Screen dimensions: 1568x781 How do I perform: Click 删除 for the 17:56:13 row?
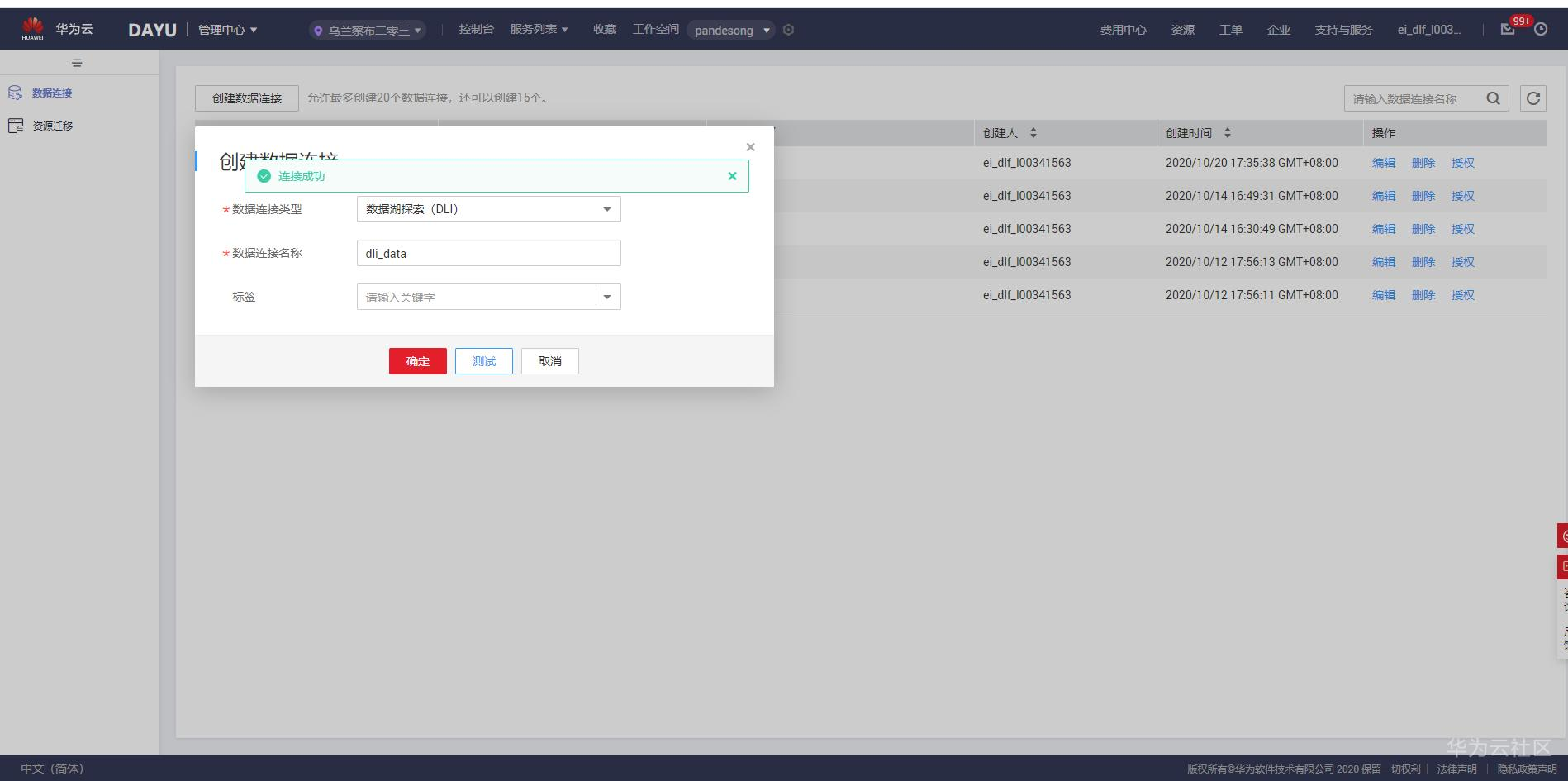(x=1423, y=262)
